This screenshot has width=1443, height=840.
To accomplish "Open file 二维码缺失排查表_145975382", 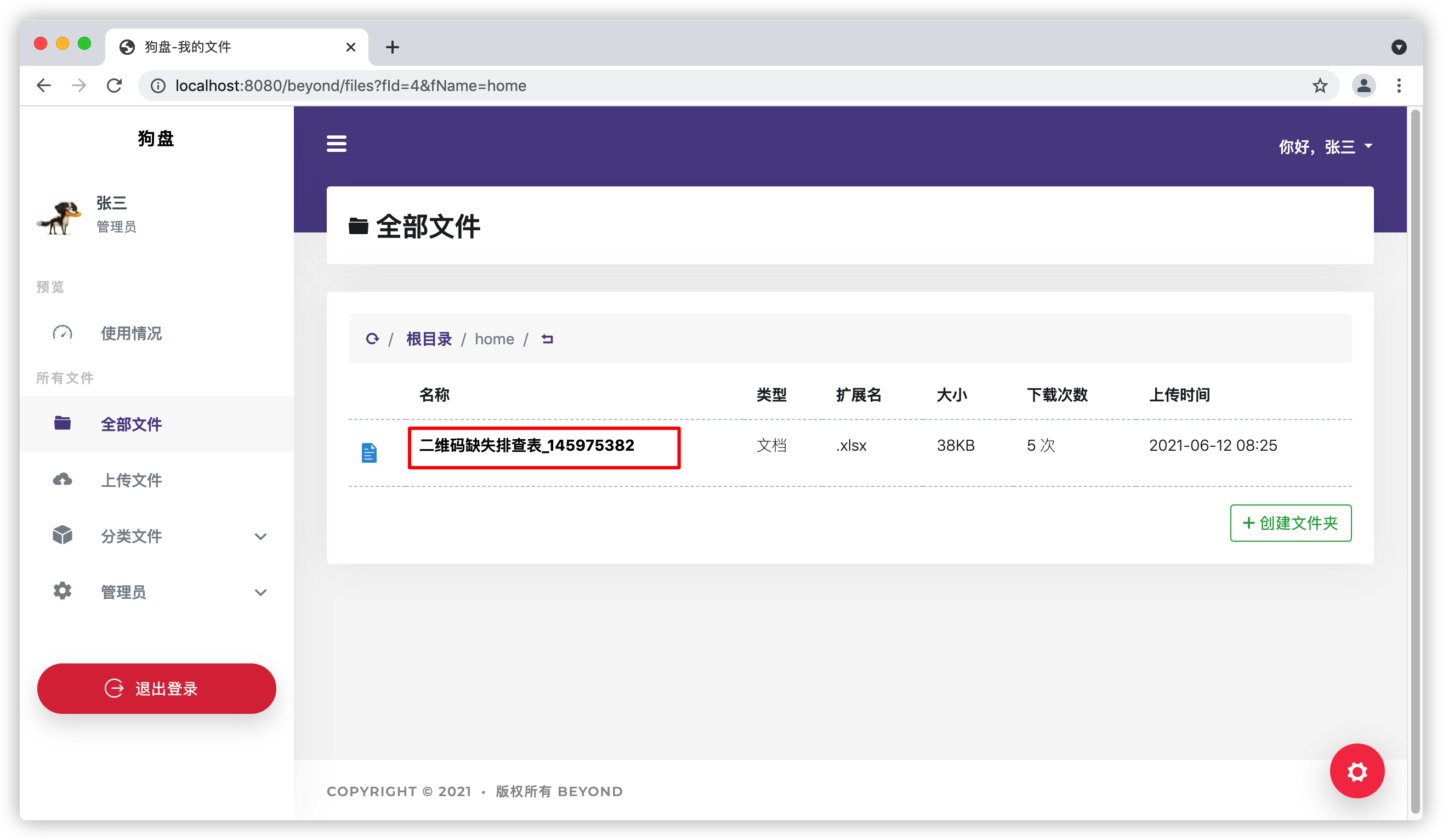I will click(x=526, y=445).
